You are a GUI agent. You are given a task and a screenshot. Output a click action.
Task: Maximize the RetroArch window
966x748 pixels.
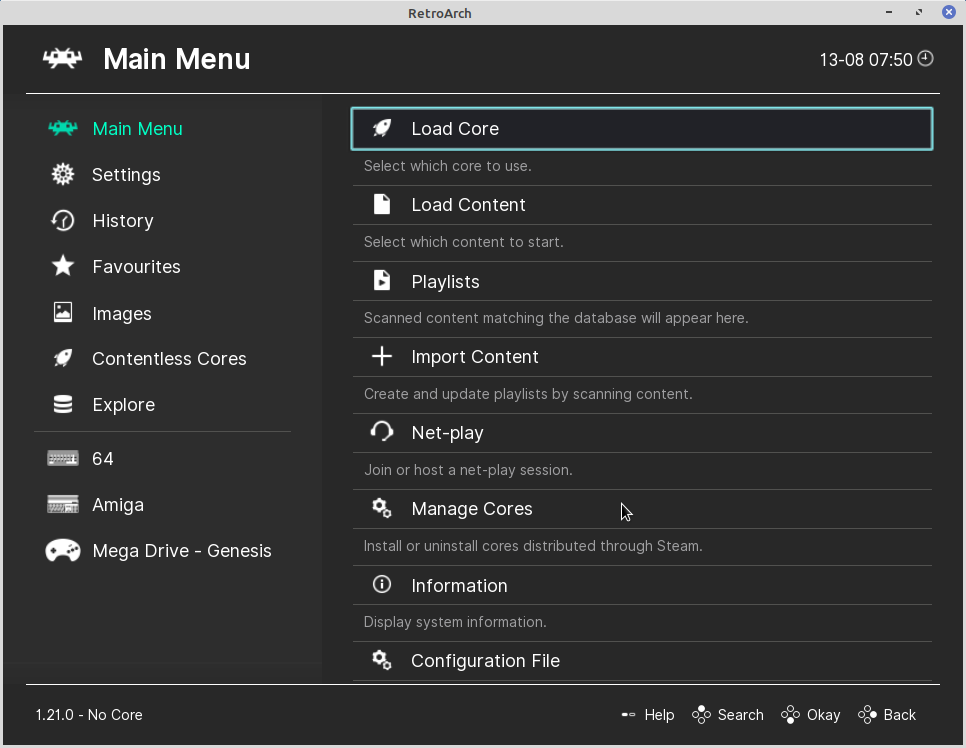tap(919, 12)
